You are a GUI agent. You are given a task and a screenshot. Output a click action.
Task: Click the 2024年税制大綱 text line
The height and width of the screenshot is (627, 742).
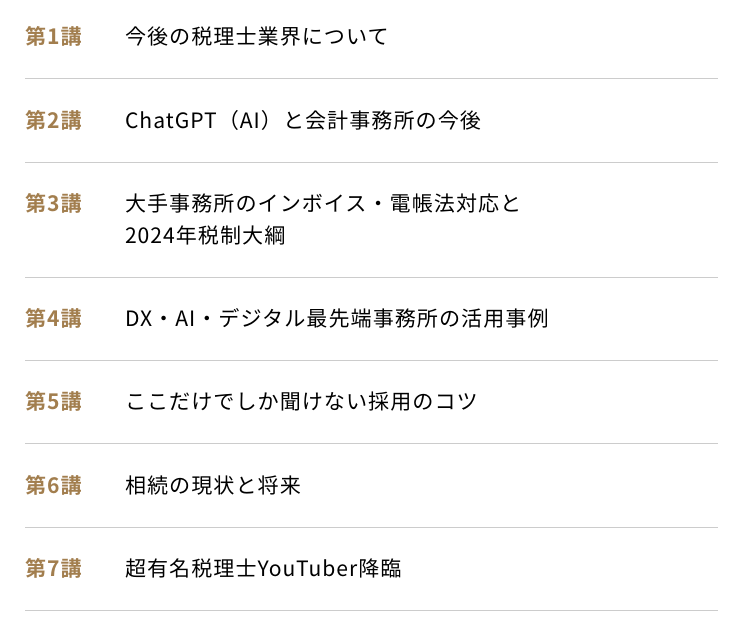tap(205, 235)
